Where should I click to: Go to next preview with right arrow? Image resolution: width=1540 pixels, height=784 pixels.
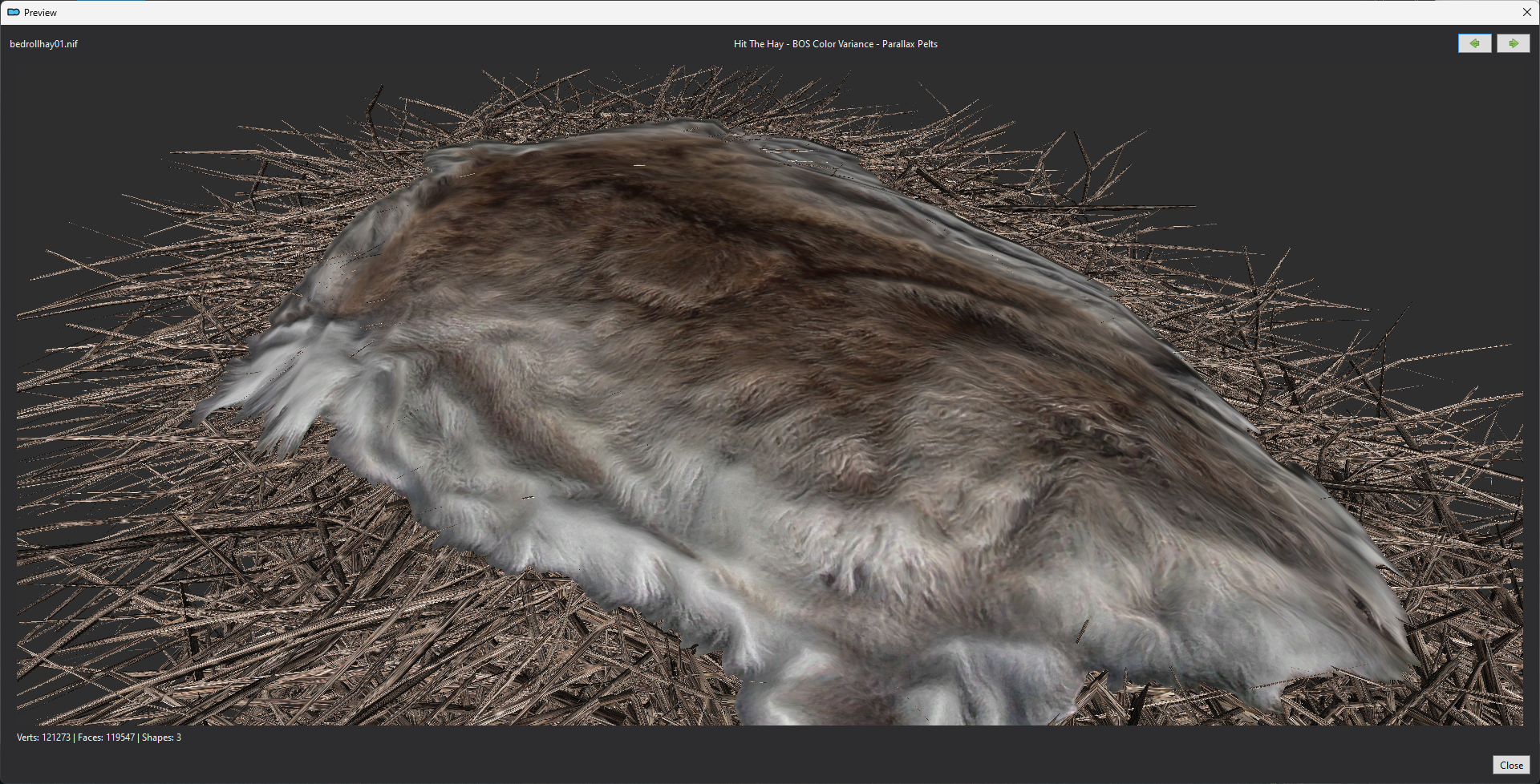[1513, 43]
